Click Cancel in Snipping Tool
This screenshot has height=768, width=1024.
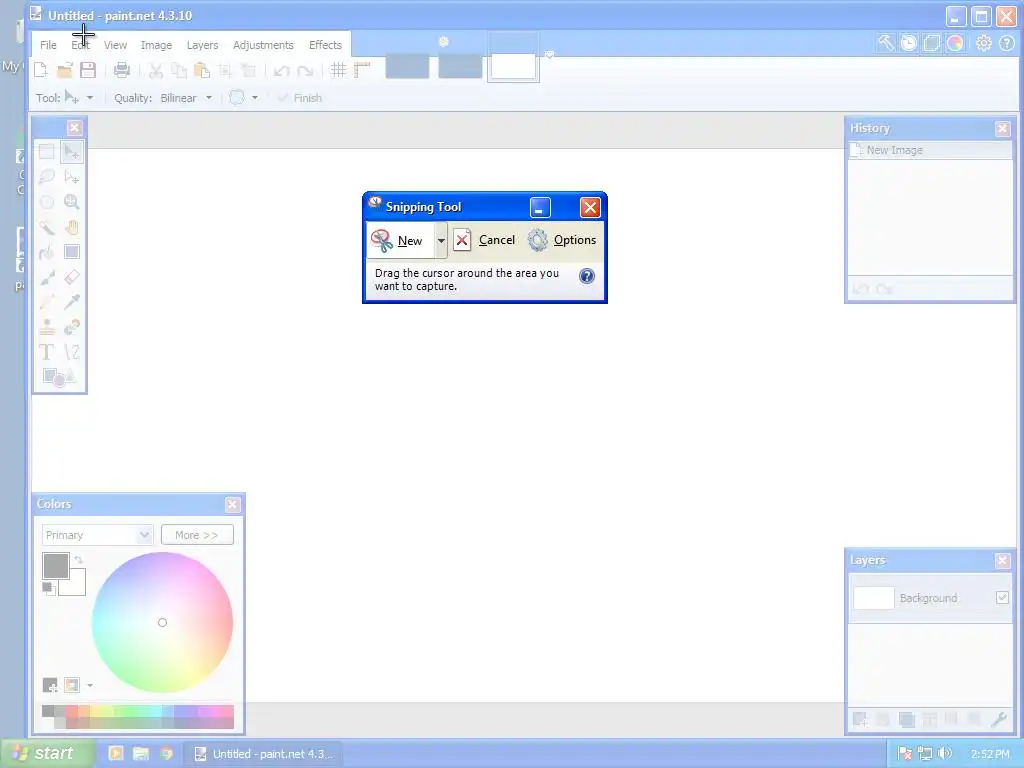pos(485,240)
